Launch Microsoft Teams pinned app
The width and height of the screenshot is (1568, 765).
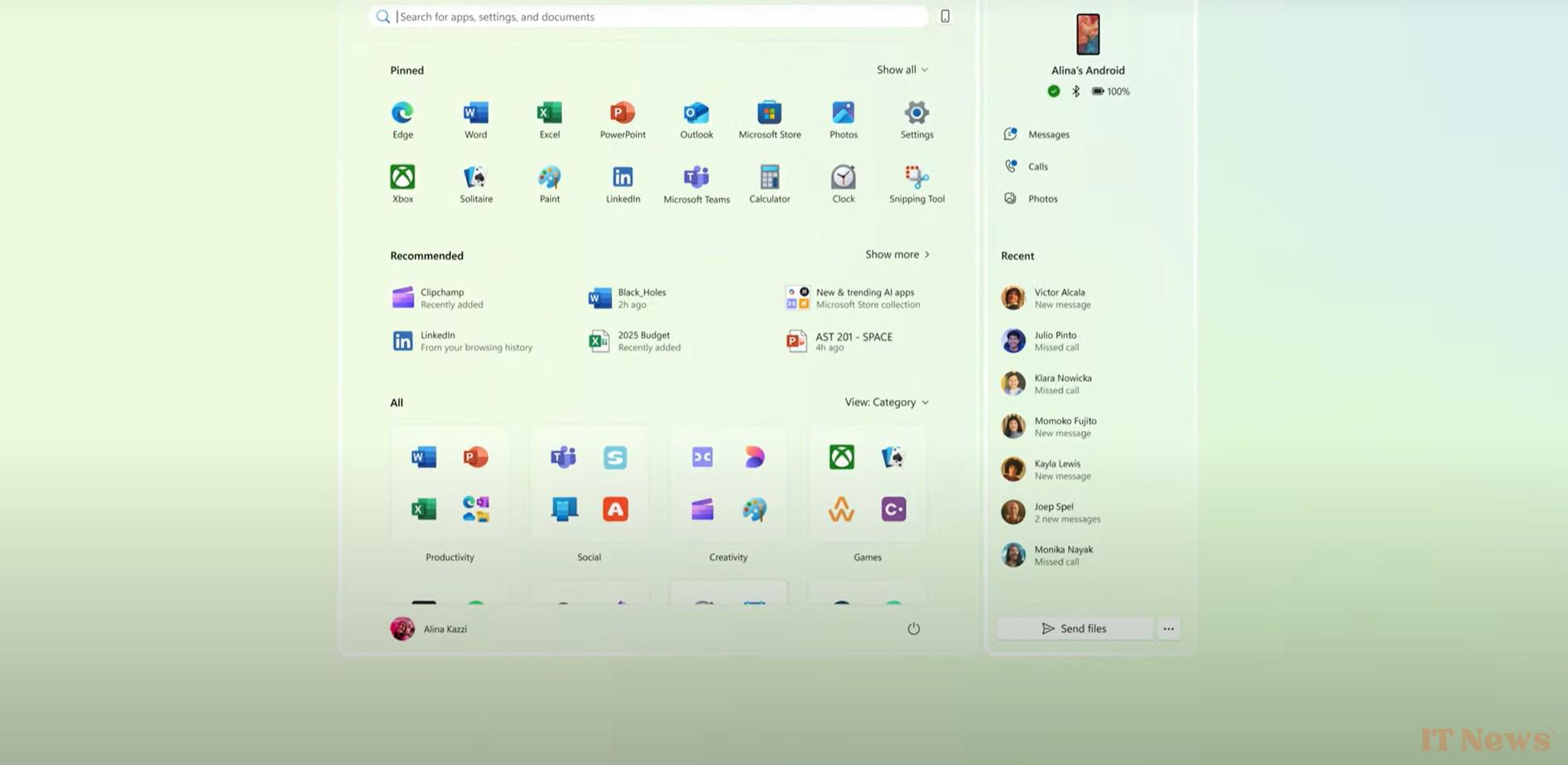tap(696, 184)
